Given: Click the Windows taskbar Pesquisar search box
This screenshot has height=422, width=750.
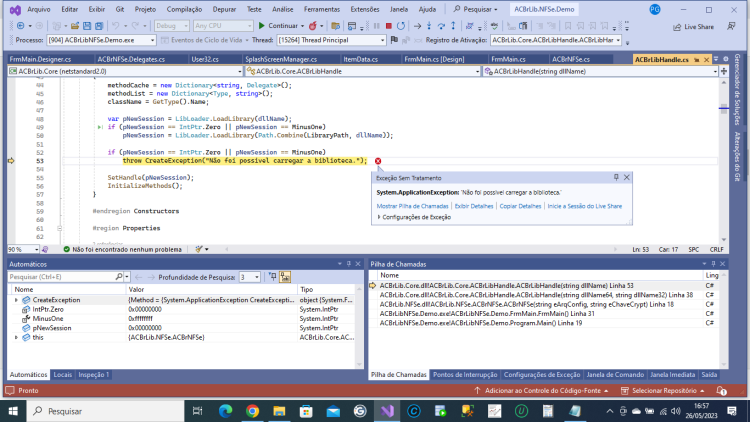Looking at the screenshot, I should coord(106,411).
